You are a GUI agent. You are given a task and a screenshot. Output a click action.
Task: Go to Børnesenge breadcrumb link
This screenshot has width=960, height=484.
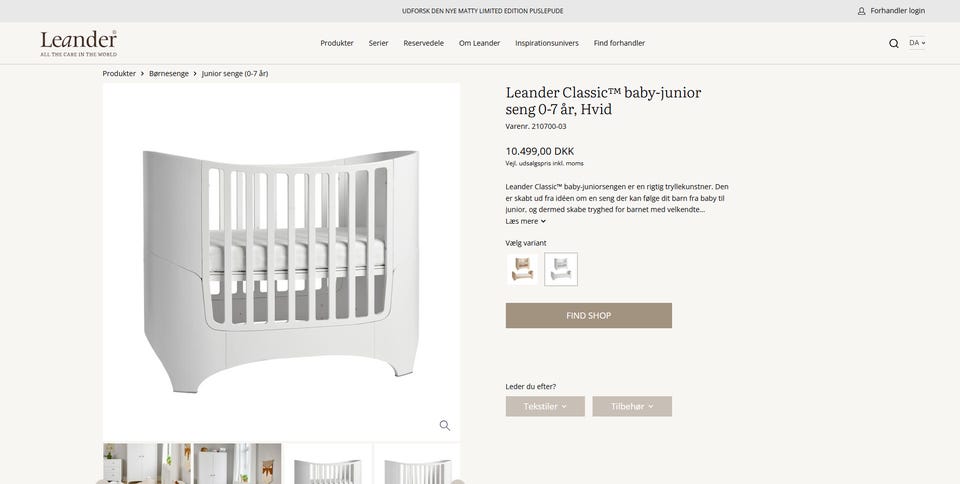[x=169, y=74]
